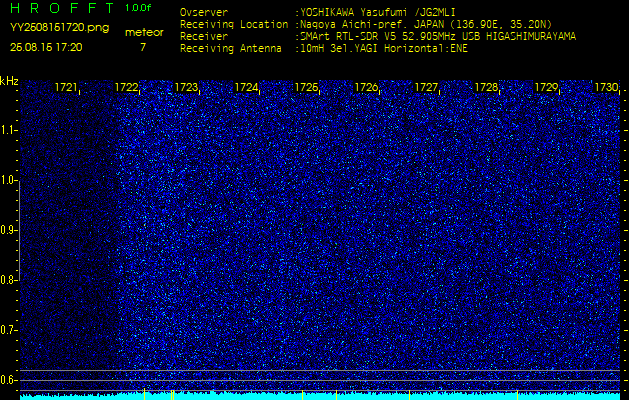Click the meteor count value 7
This screenshot has height=400, width=629.
tap(143, 47)
